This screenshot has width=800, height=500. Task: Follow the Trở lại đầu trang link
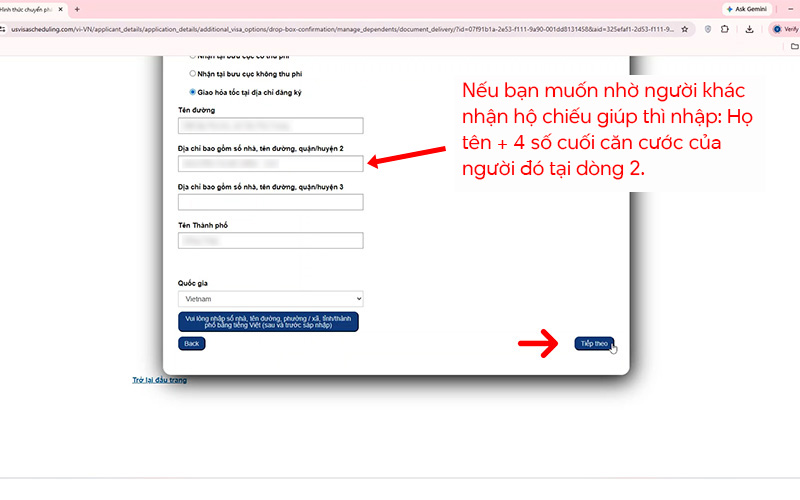pyautogui.click(x=160, y=380)
